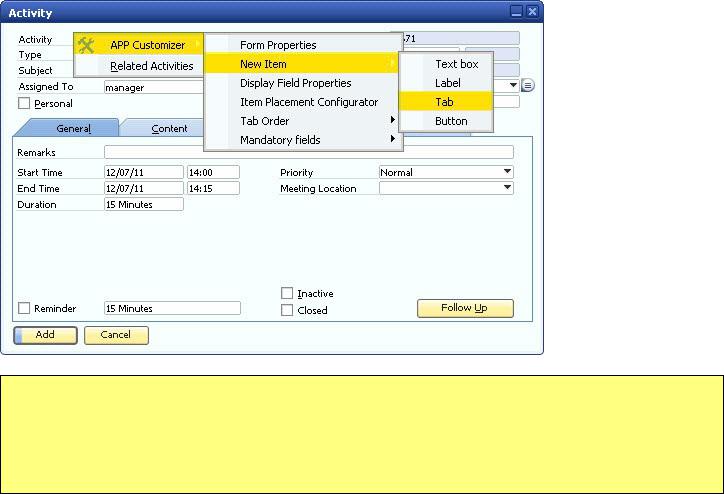Click the Follow Up button
The width and height of the screenshot is (724, 494).
[x=465, y=308]
